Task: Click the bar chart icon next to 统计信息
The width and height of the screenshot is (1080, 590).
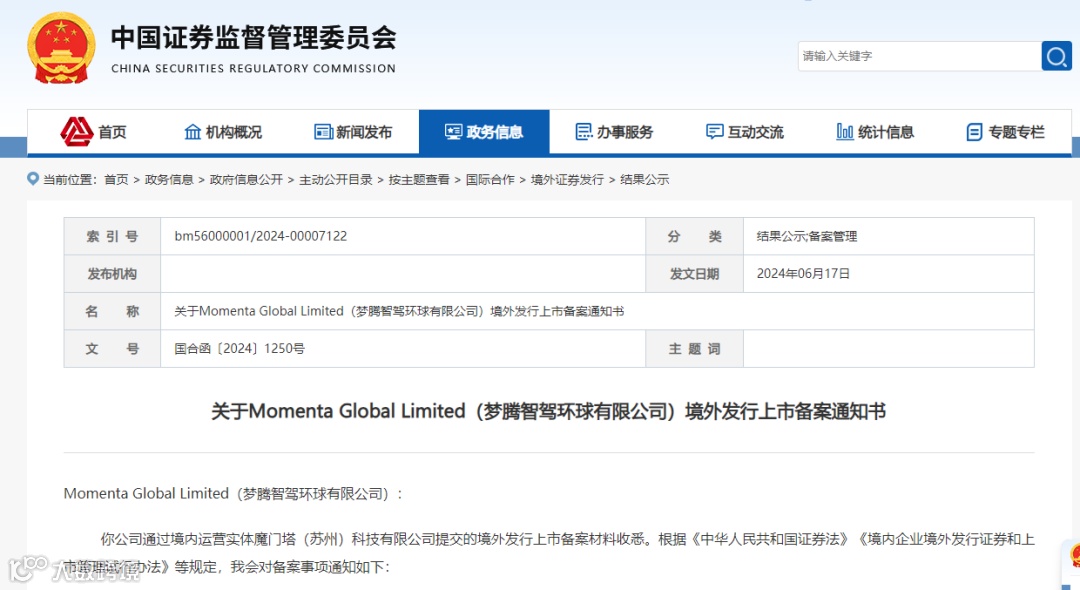Action: click(844, 131)
